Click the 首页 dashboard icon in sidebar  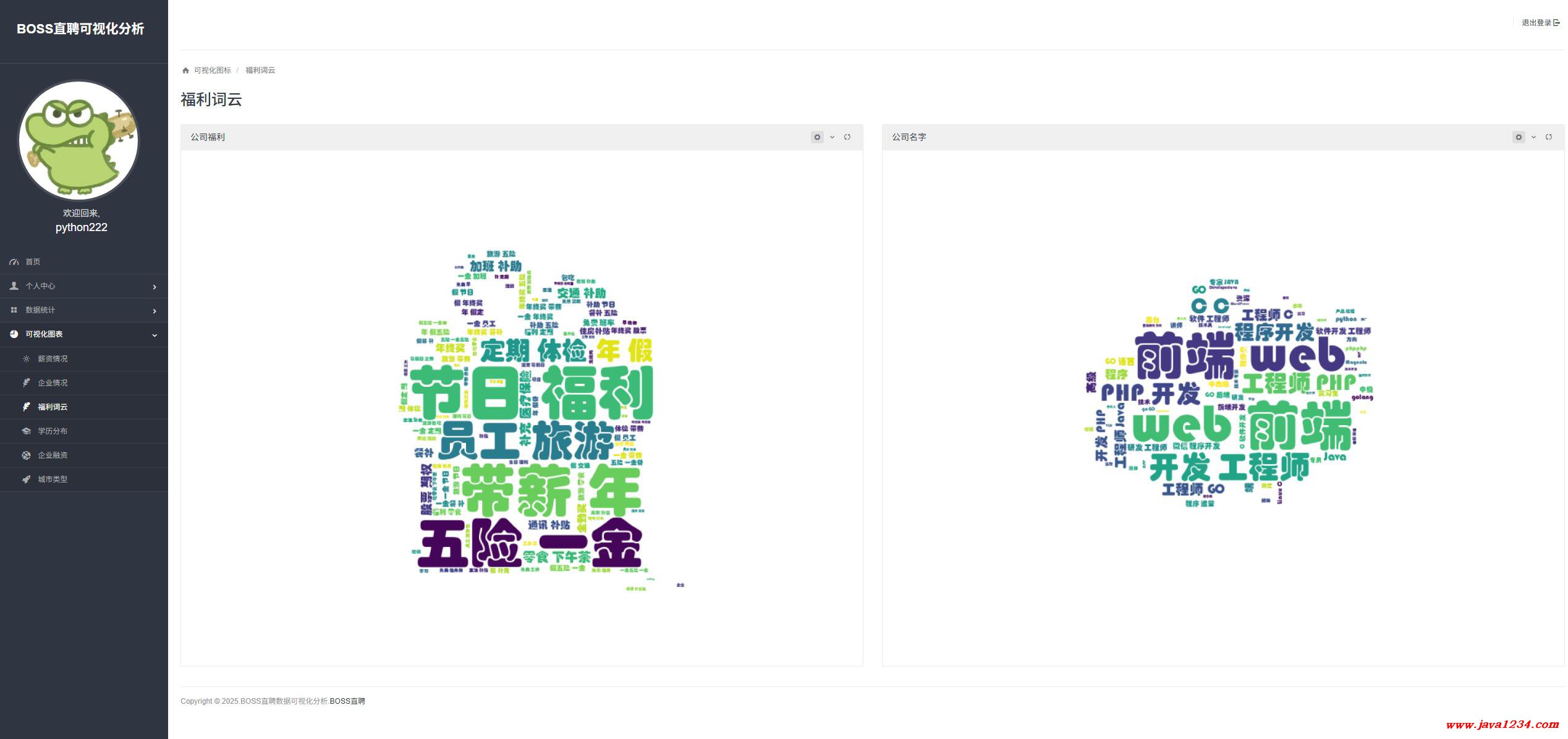14,262
